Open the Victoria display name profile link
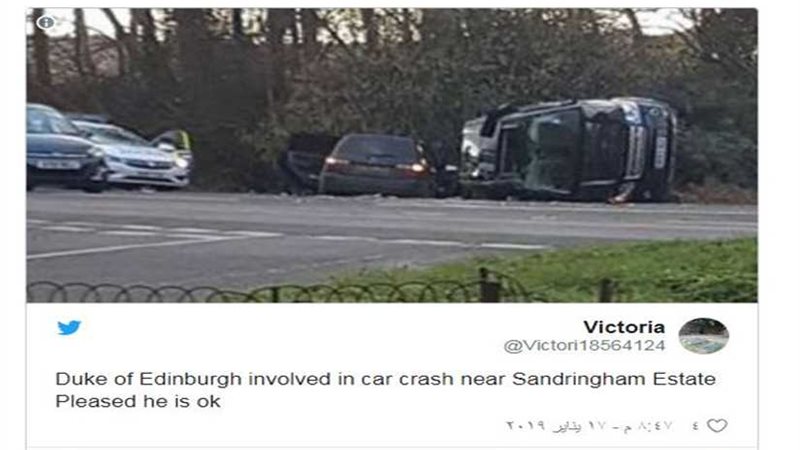Screen dimensions: 800x450 (x=624, y=327)
